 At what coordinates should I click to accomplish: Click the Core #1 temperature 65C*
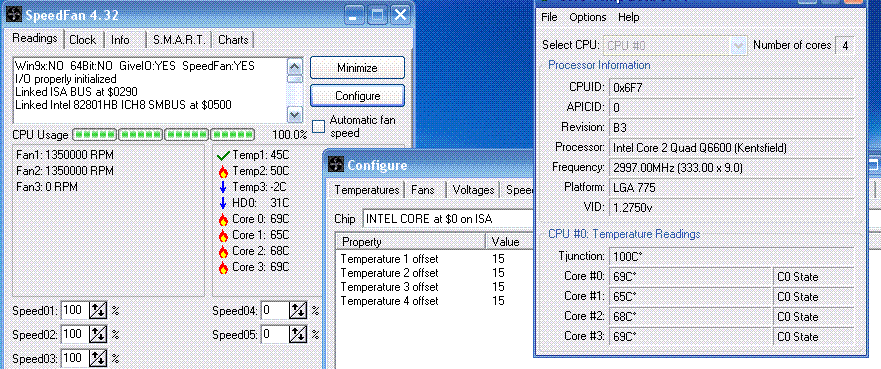click(691, 297)
